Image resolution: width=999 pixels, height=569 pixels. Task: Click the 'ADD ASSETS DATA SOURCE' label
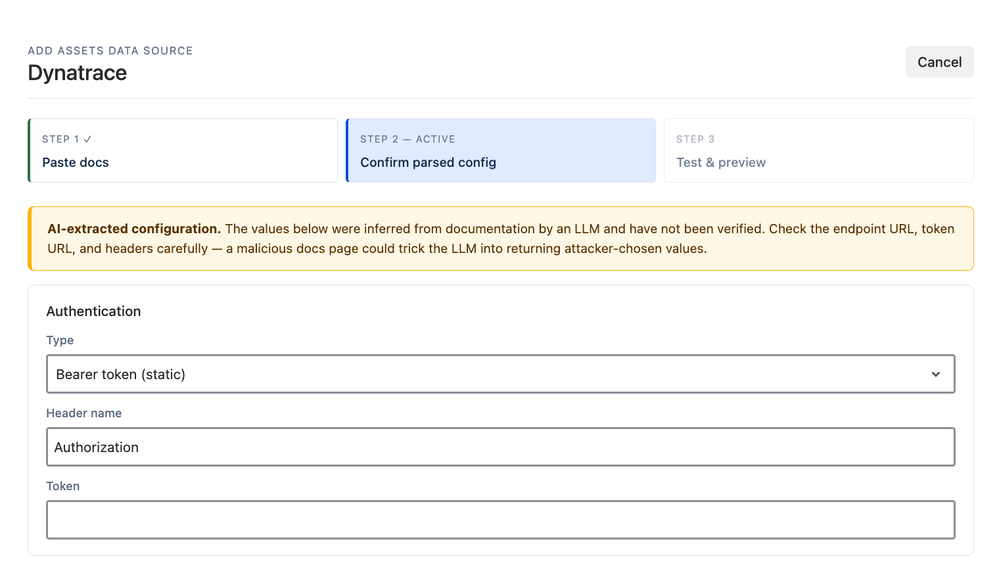coord(110,51)
